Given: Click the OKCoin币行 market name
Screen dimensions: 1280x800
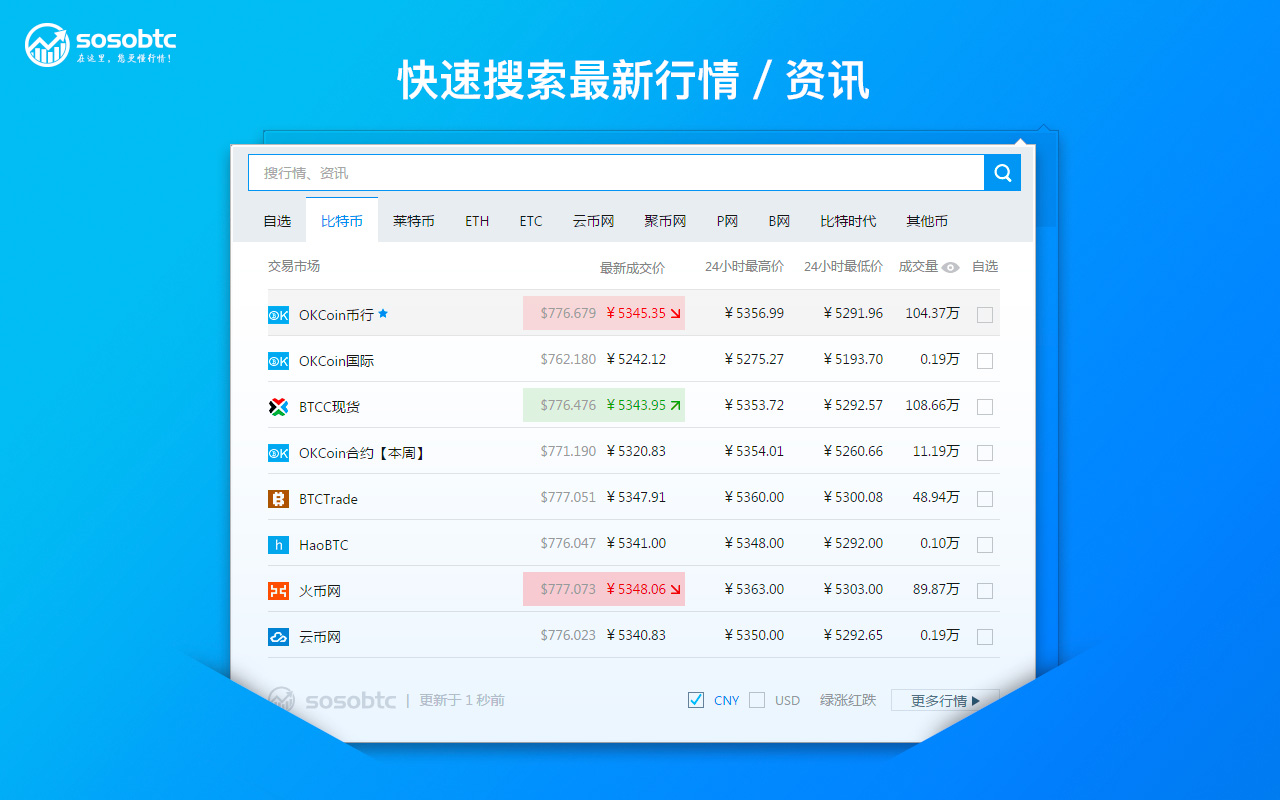Looking at the screenshot, I should coord(336,315).
